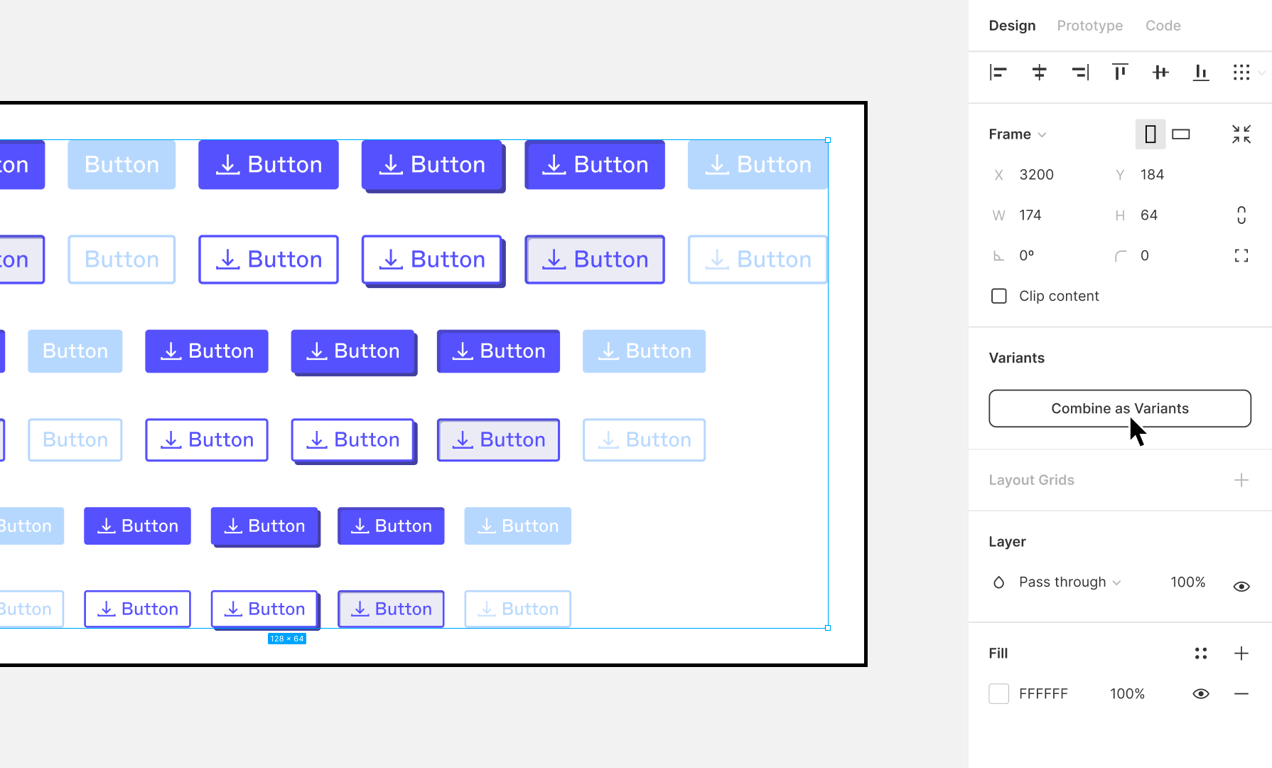Toggle constrain proportions link icon
Image resolution: width=1272 pixels, height=768 pixels.
point(1241,215)
